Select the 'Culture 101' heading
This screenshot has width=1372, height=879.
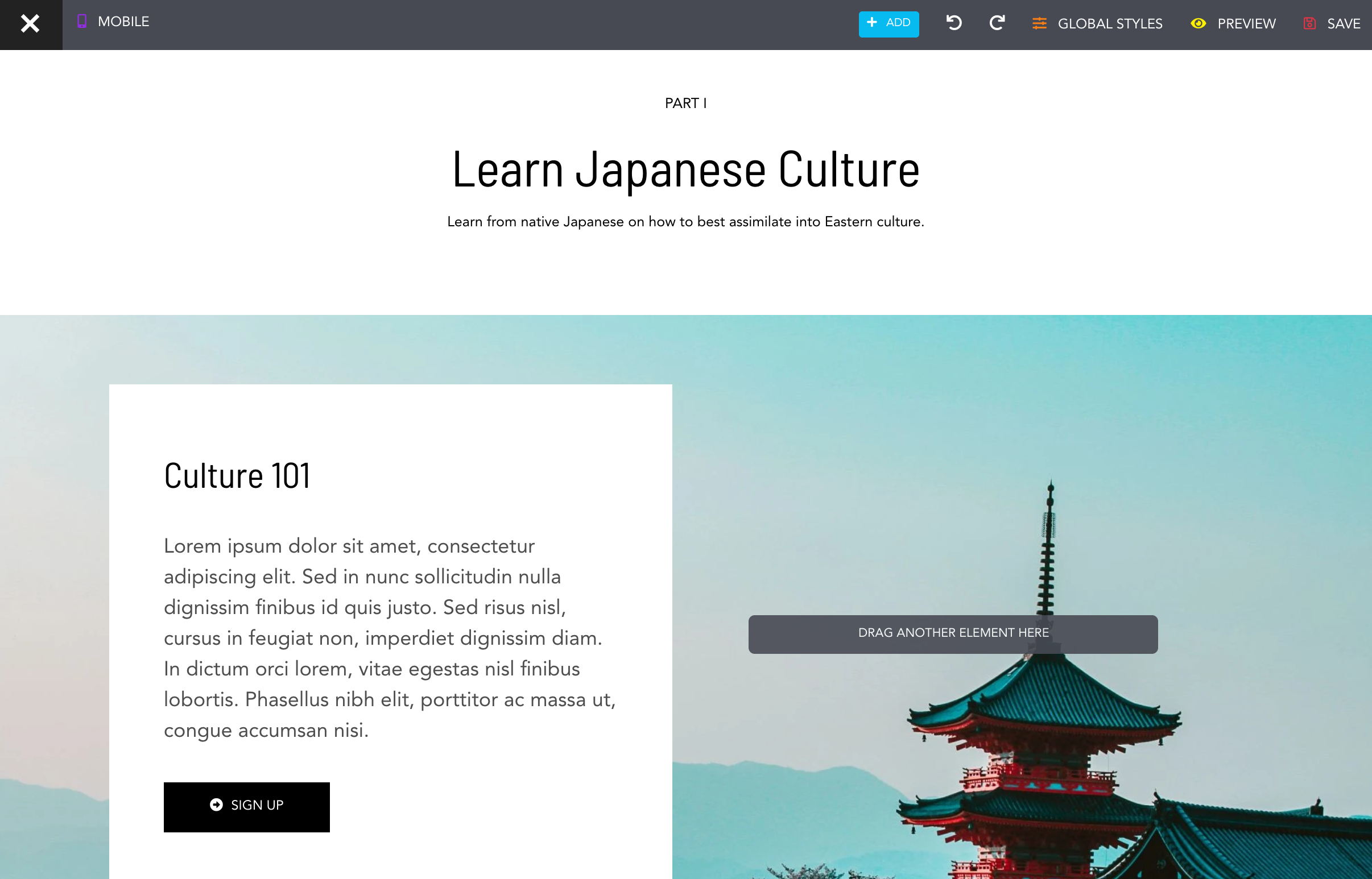tap(237, 475)
